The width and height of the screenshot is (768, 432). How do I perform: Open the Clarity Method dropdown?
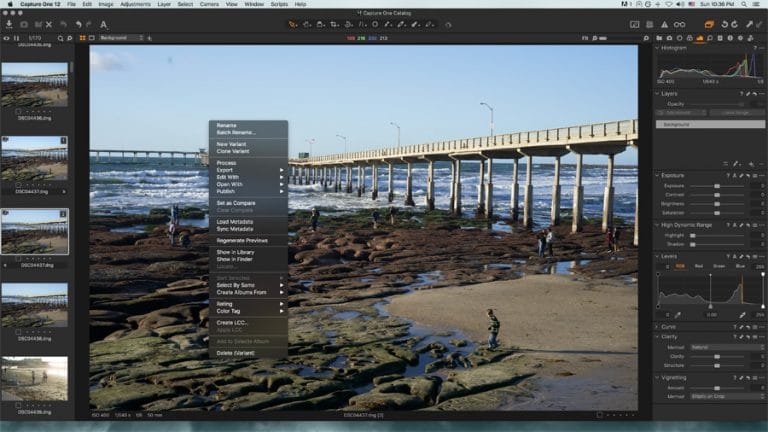tap(727, 347)
